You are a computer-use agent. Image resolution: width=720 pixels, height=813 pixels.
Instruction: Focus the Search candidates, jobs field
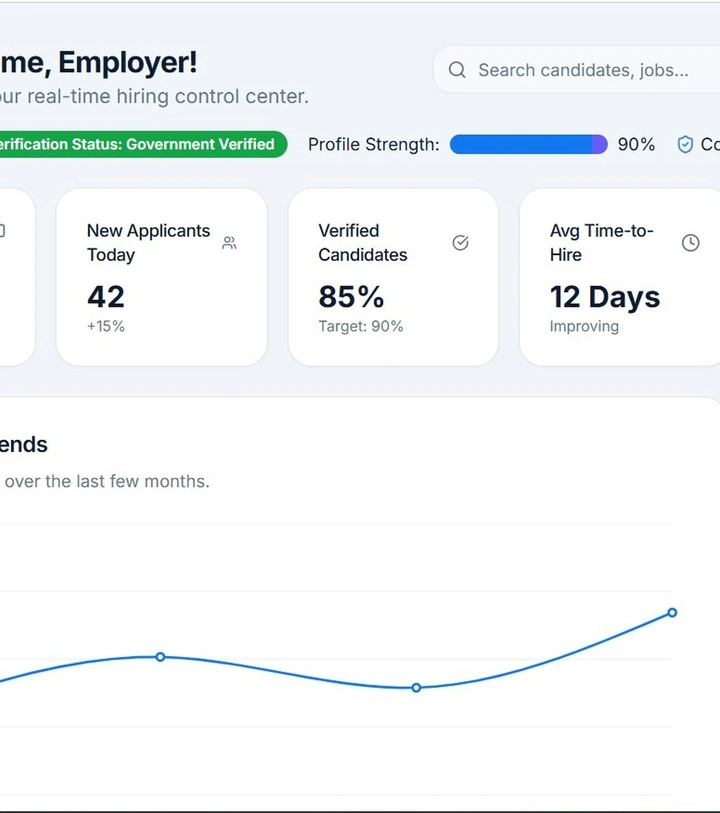coord(576,69)
